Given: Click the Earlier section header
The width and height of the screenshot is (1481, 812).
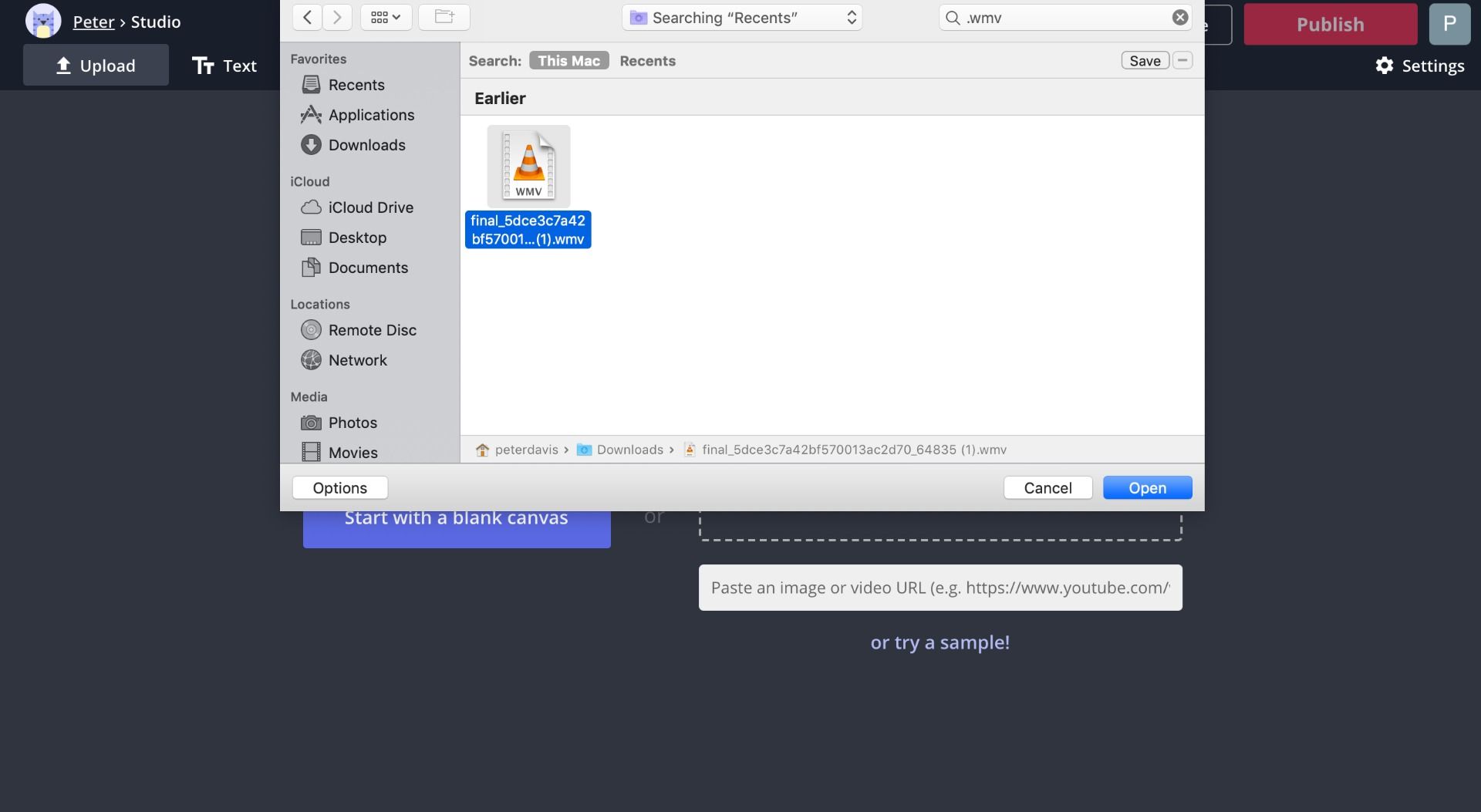Looking at the screenshot, I should 500,98.
